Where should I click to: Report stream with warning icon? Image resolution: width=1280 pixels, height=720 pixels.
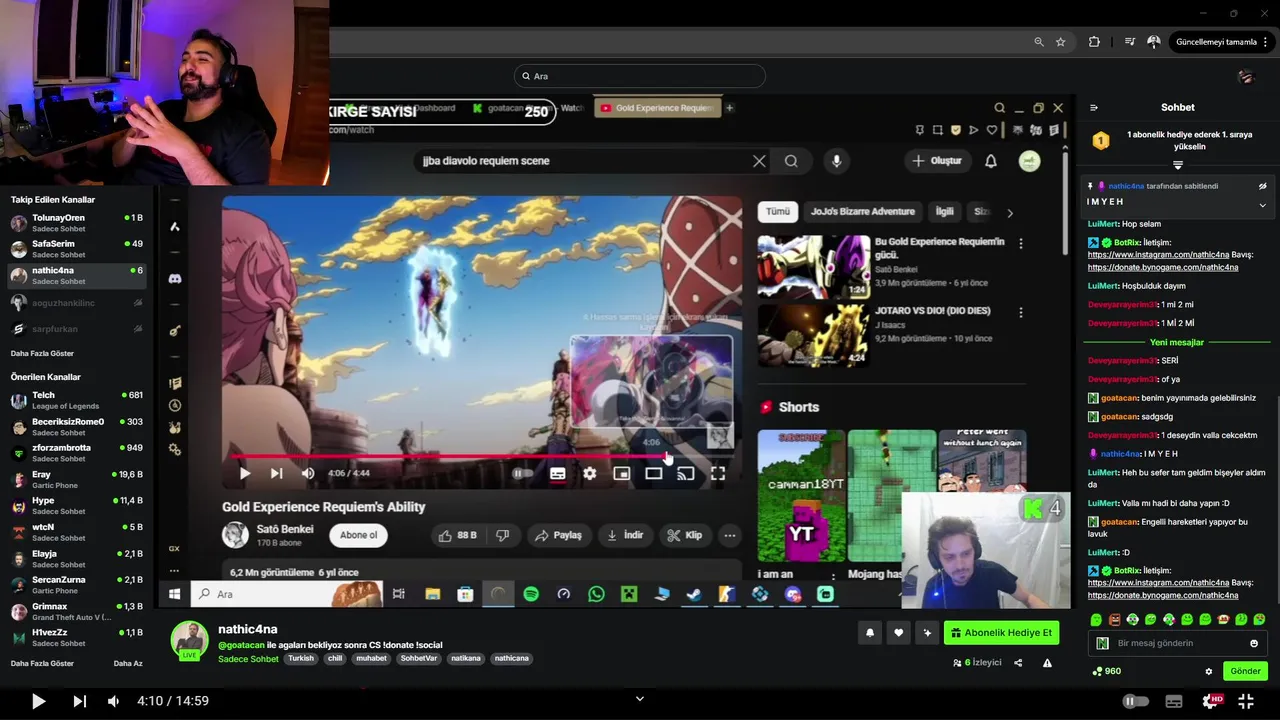tap(1047, 662)
